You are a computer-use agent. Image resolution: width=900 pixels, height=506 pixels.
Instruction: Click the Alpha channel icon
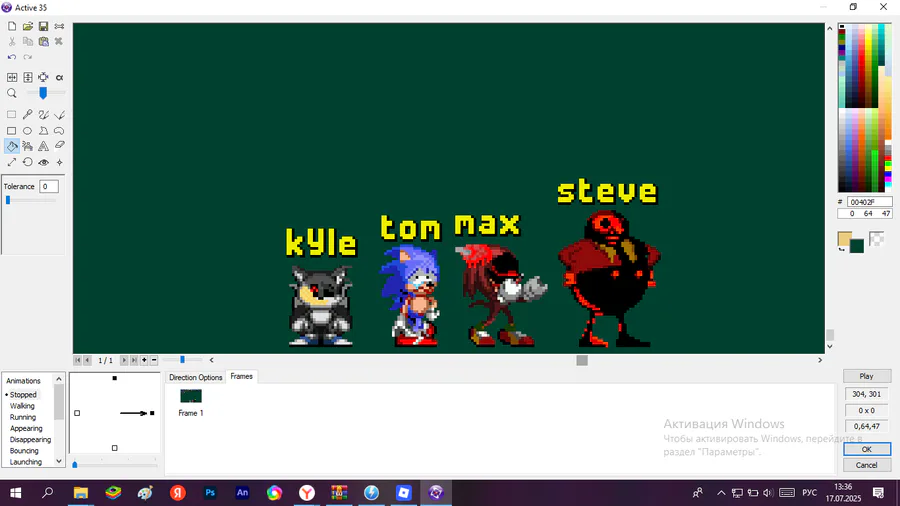click(x=59, y=77)
